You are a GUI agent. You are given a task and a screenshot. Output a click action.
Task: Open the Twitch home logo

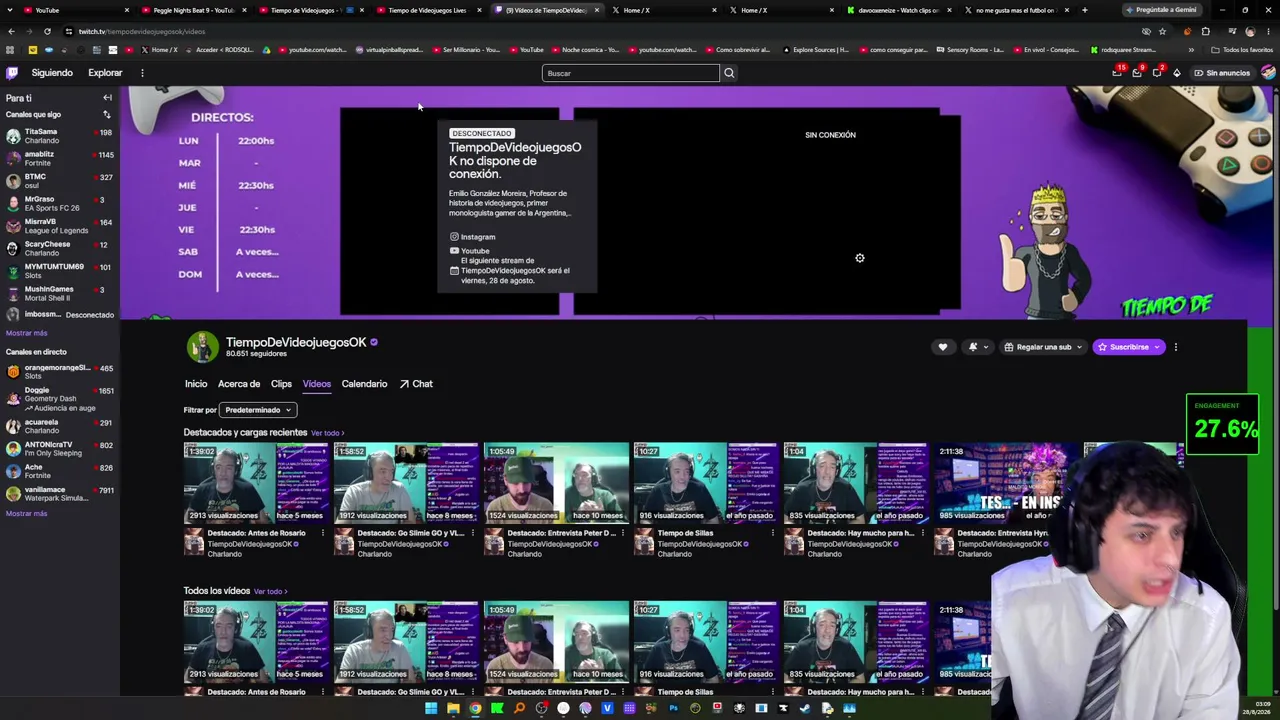pyautogui.click(x=12, y=73)
